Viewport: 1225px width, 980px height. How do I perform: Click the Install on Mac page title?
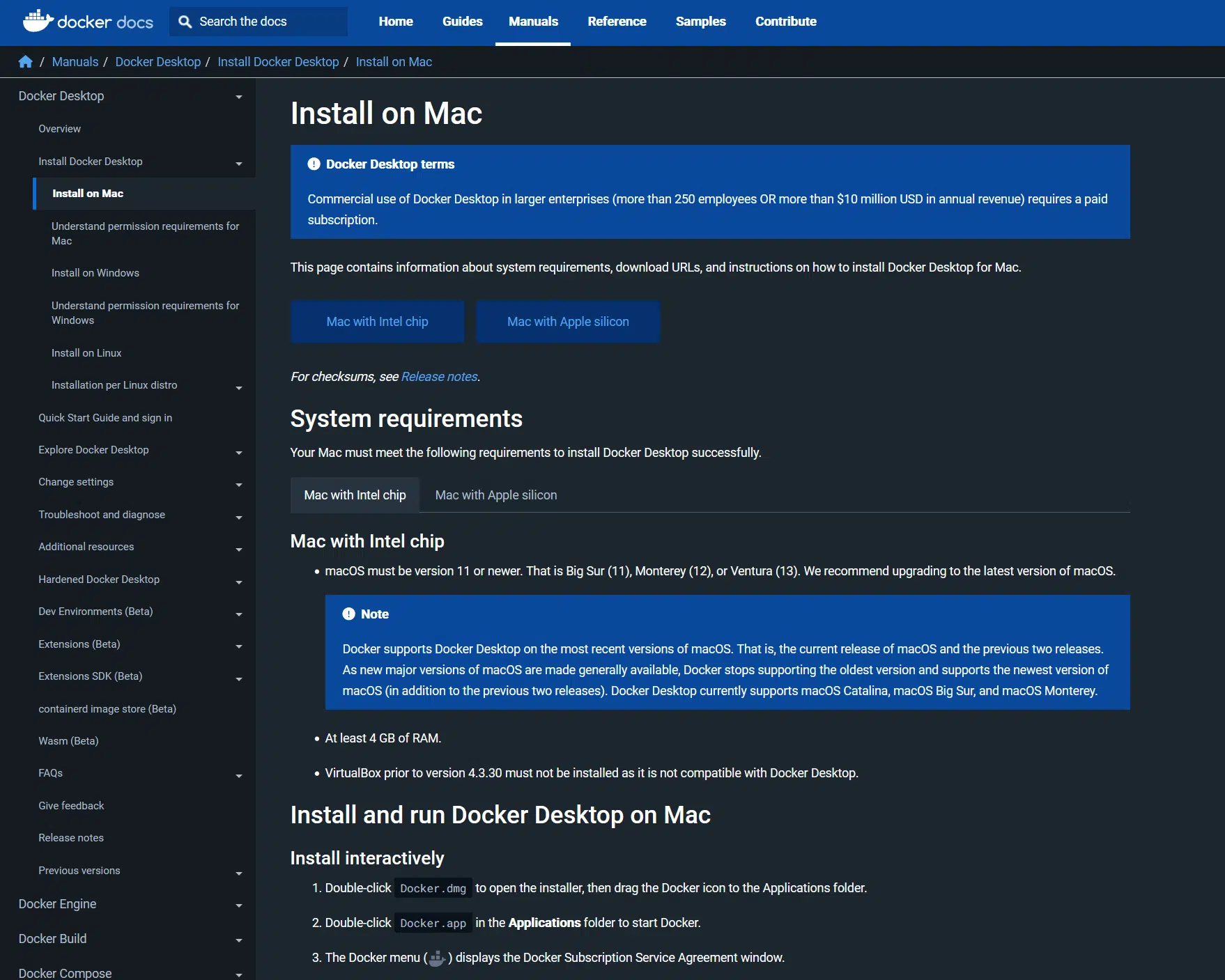[x=386, y=114]
